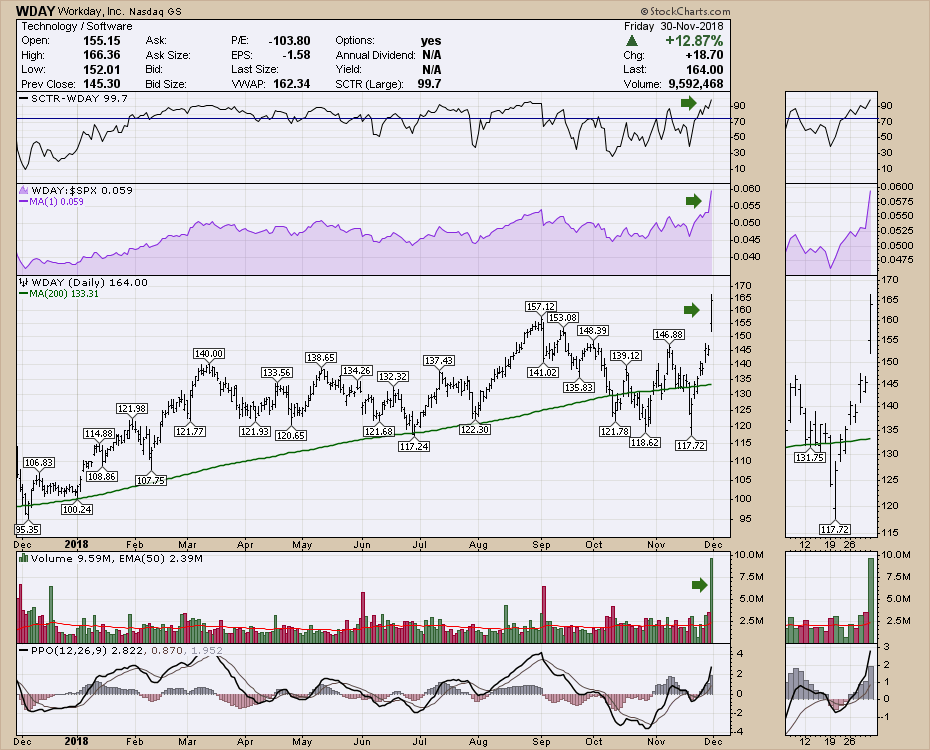The width and height of the screenshot is (930, 750).
Task: Open the StockCharts.com watermark link
Action: (x=685, y=11)
